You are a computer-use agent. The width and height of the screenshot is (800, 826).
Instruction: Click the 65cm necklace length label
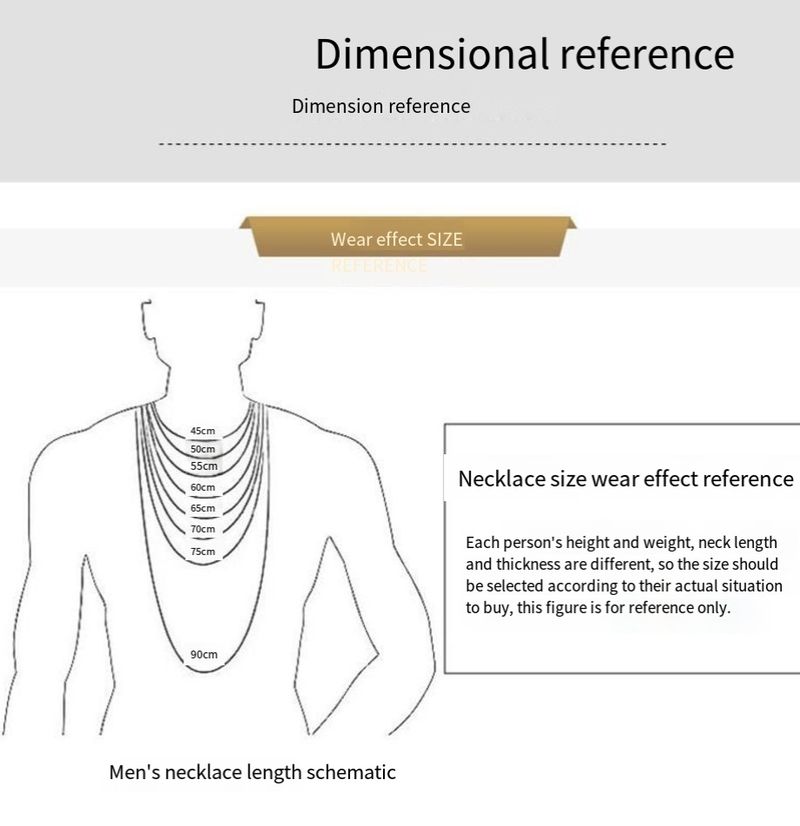[203, 508]
